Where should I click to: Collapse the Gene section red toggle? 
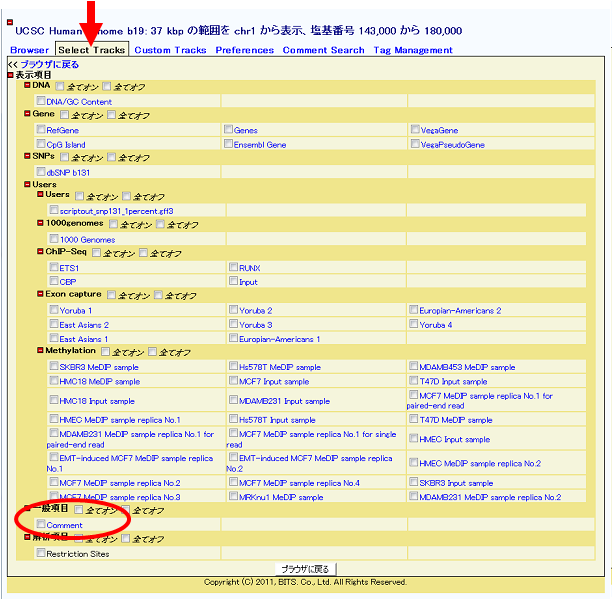27,114
